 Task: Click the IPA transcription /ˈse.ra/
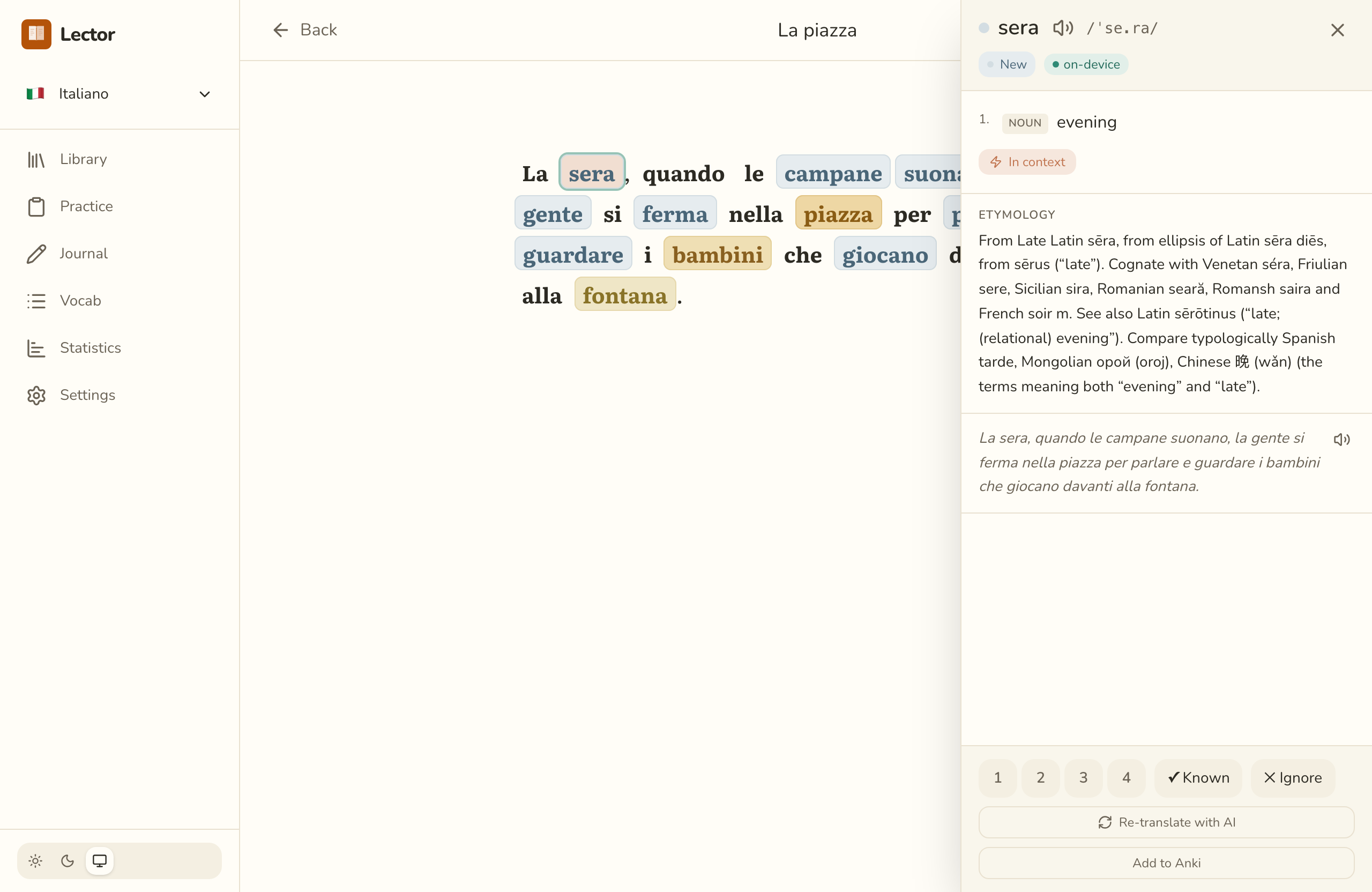[x=1122, y=28]
